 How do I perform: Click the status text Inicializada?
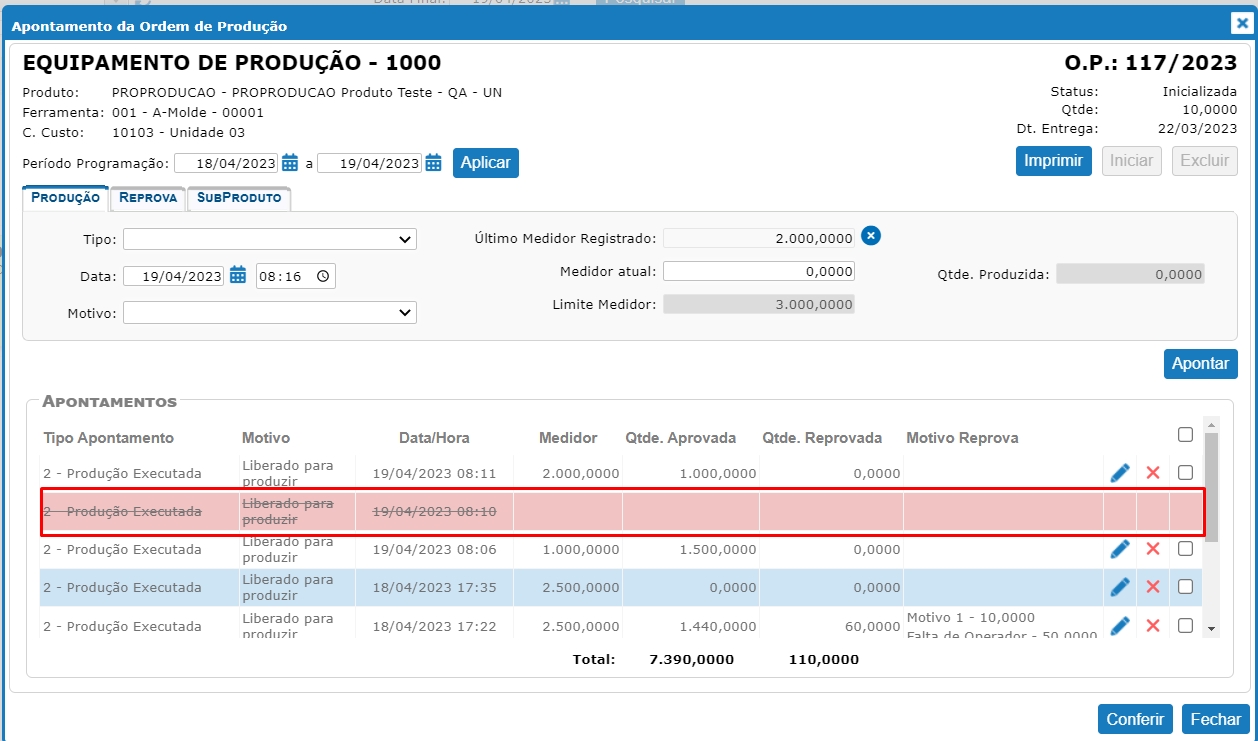tap(1200, 91)
